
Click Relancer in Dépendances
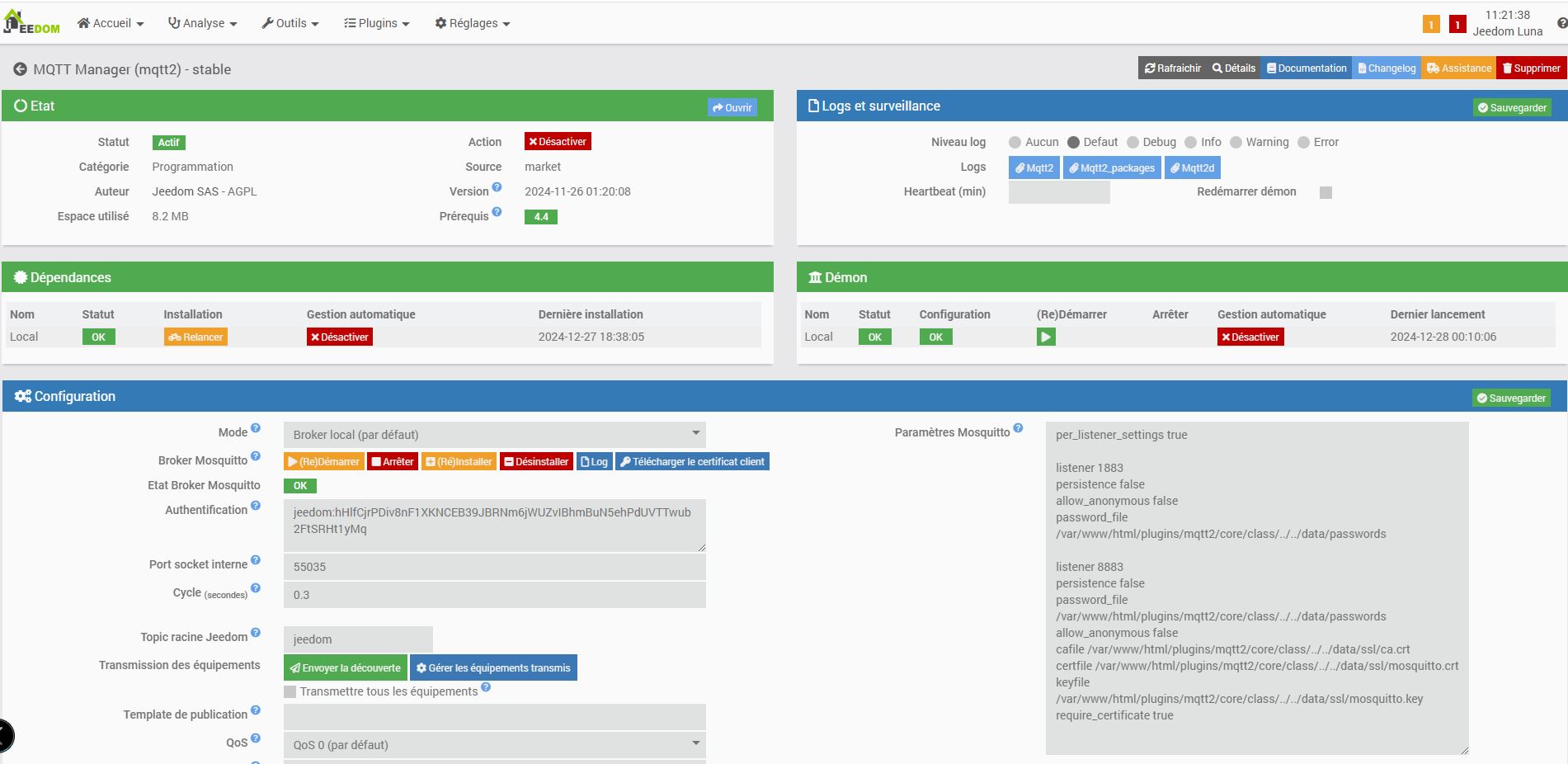(195, 337)
